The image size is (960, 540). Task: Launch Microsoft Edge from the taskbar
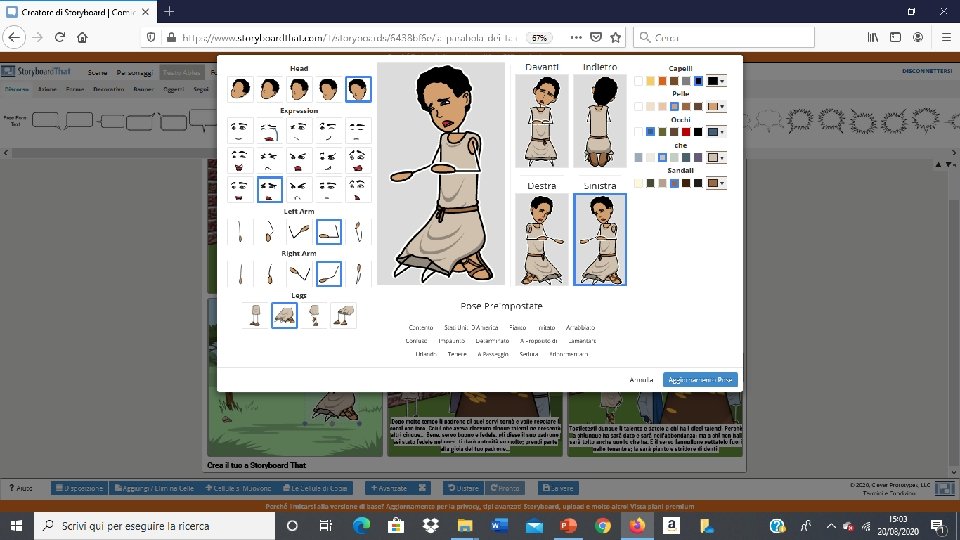(x=361, y=526)
